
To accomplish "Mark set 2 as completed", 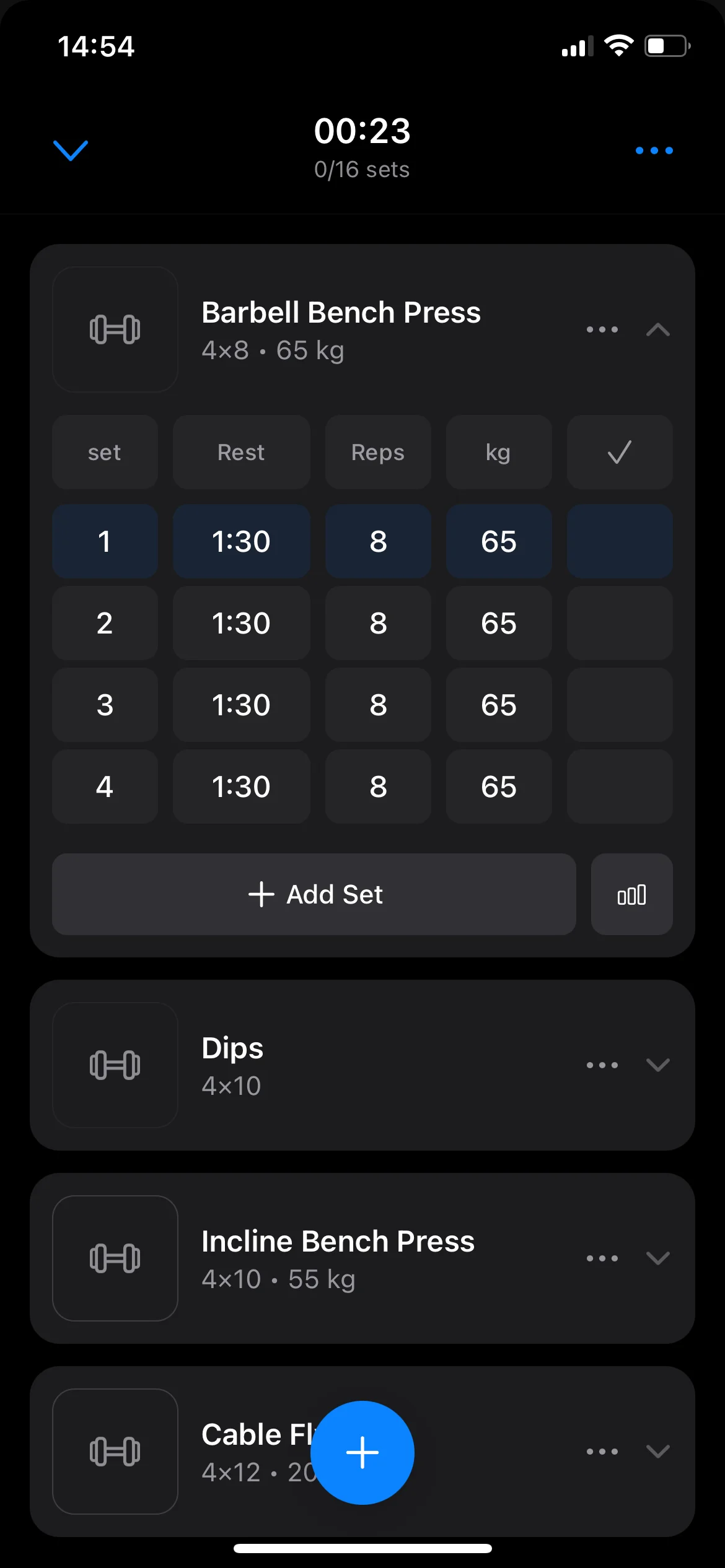I will pos(620,623).
